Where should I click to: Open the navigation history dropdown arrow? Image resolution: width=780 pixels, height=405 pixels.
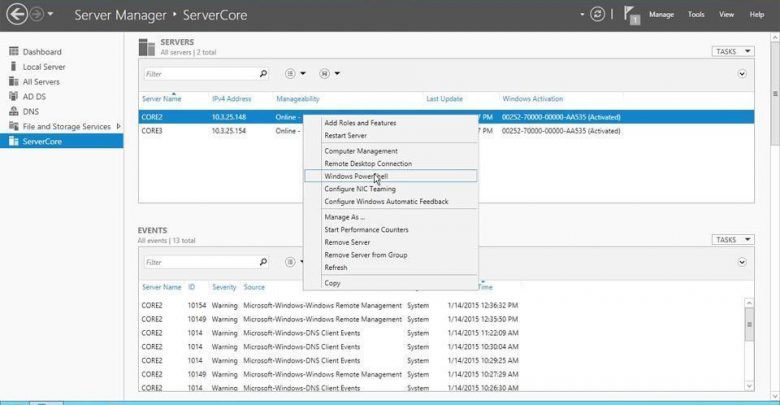50,14
